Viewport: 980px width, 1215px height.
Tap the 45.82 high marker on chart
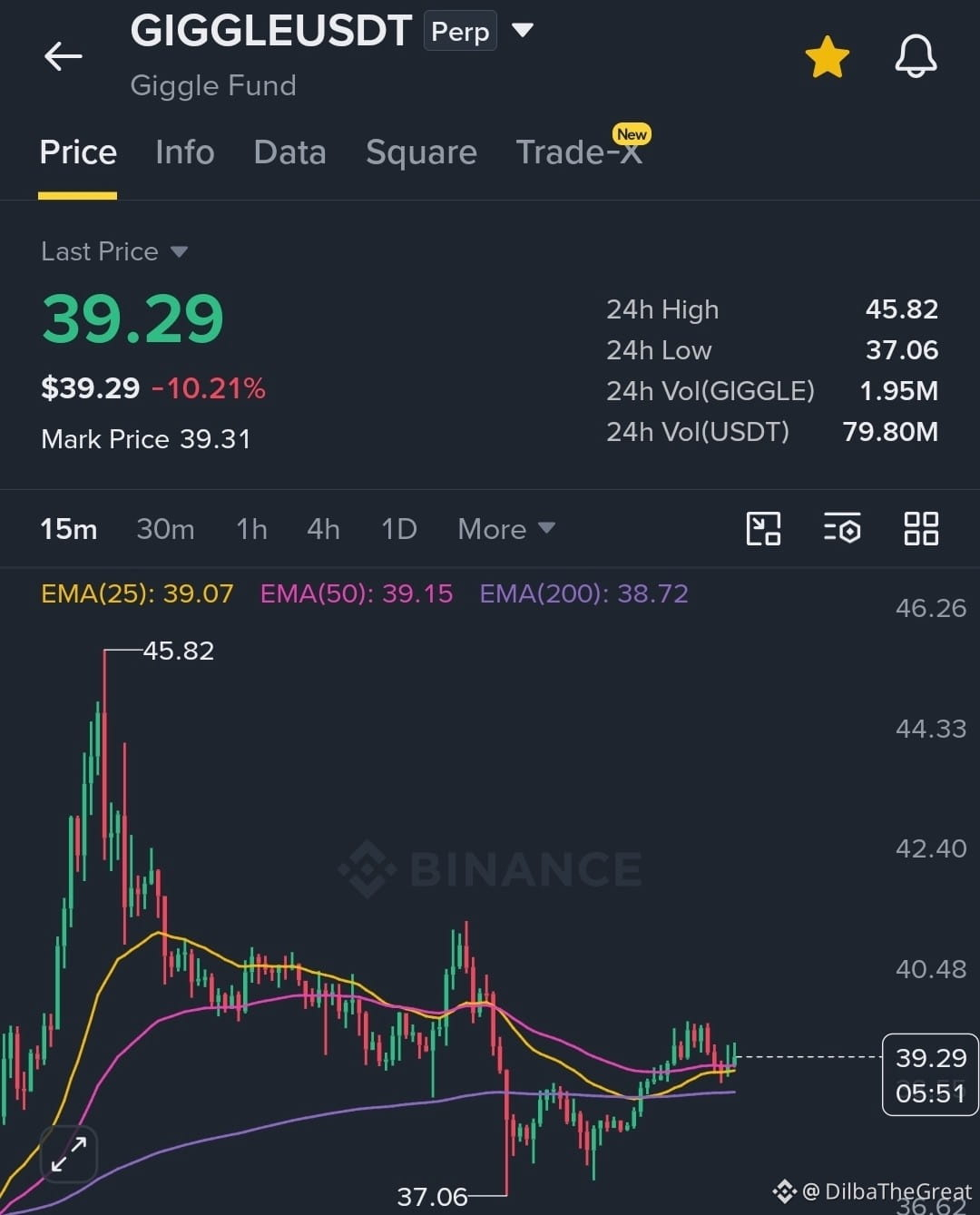pos(179,651)
